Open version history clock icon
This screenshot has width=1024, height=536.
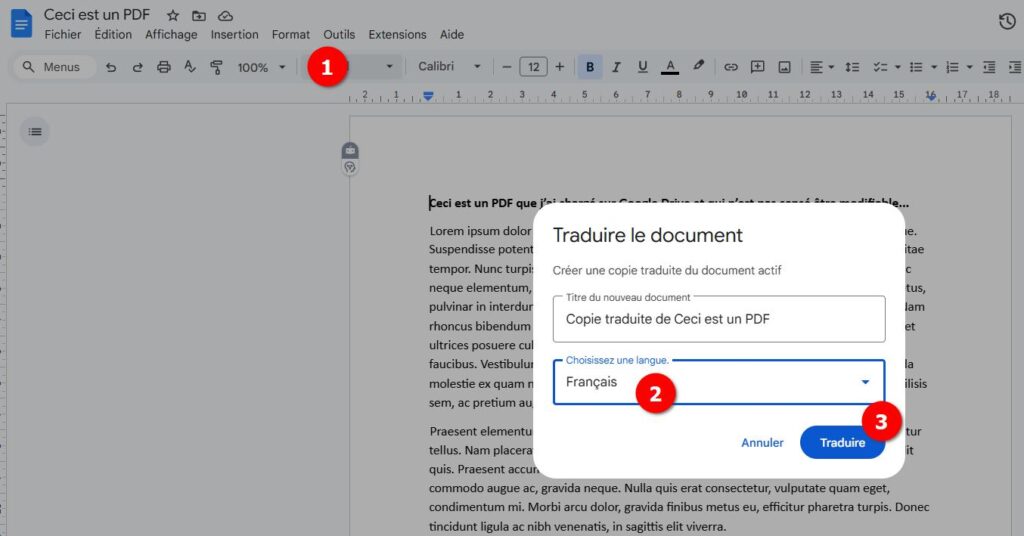click(x=1007, y=22)
